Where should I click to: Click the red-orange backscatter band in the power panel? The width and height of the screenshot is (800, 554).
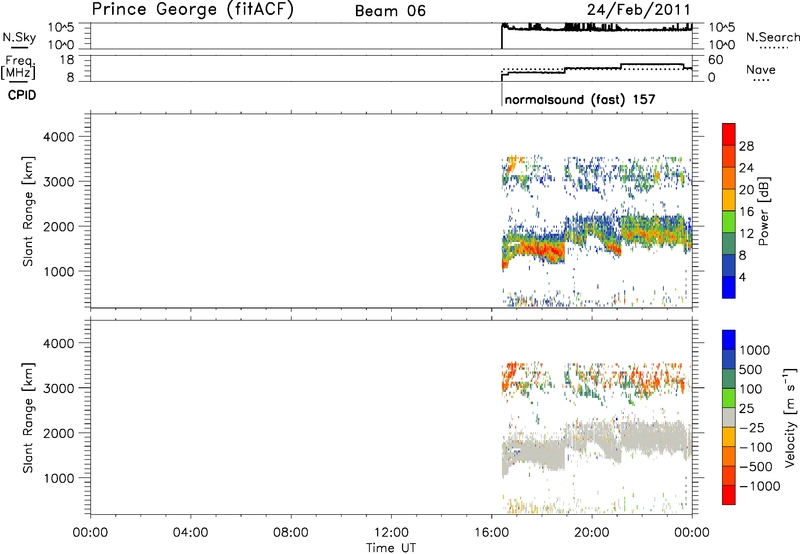point(541,251)
